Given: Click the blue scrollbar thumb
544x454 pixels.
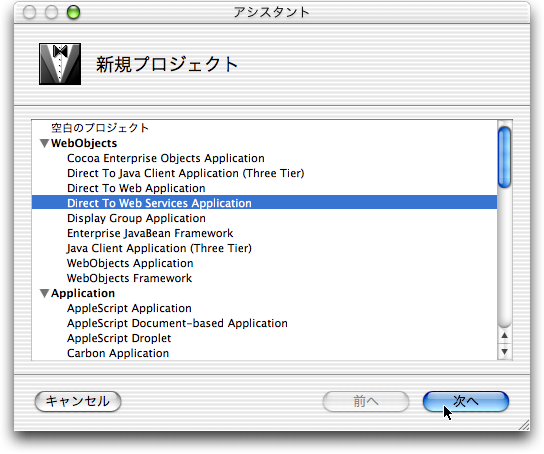Looking at the screenshot, I should [504, 157].
